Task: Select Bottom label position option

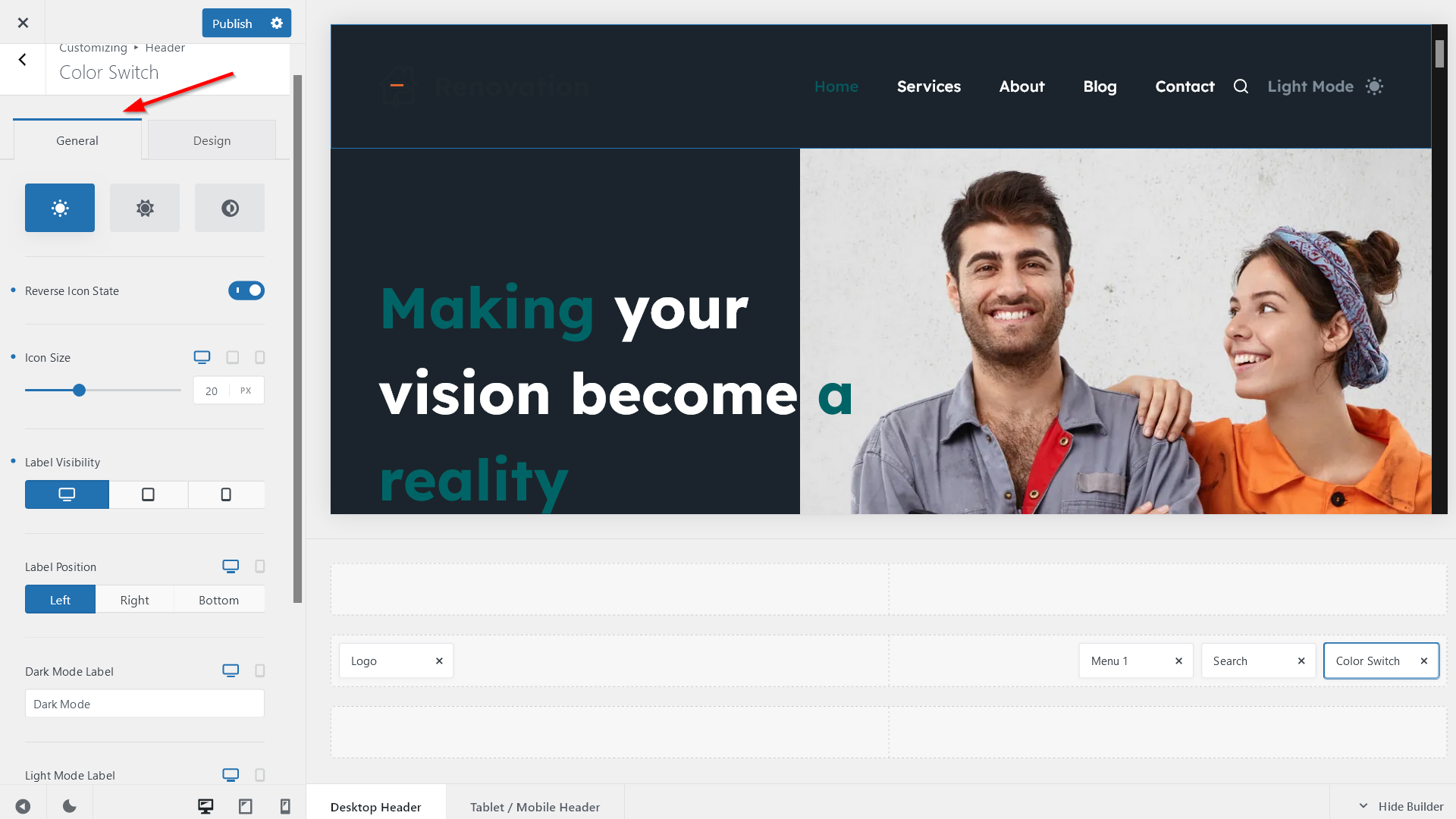Action: pos(219,599)
